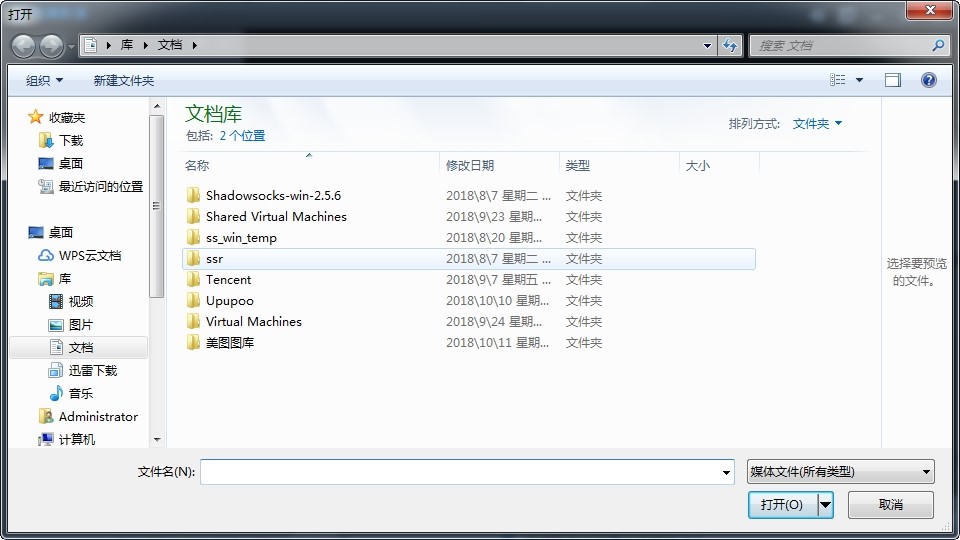Select 计算机 in navigation tree
This screenshot has width=960, height=540.
click(66, 439)
